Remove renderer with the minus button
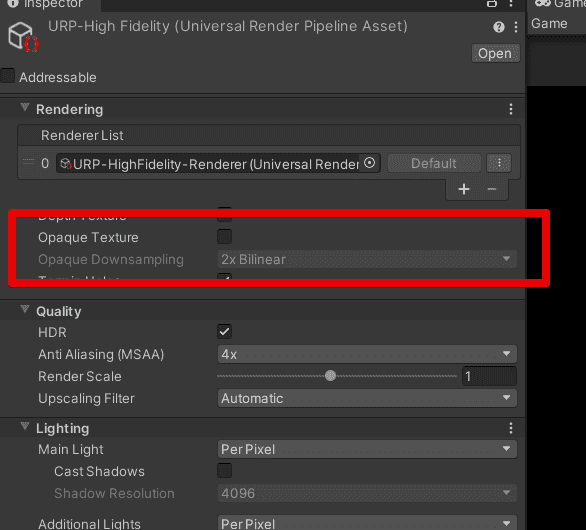Image resolution: width=586 pixels, height=530 pixels. [x=491, y=189]
